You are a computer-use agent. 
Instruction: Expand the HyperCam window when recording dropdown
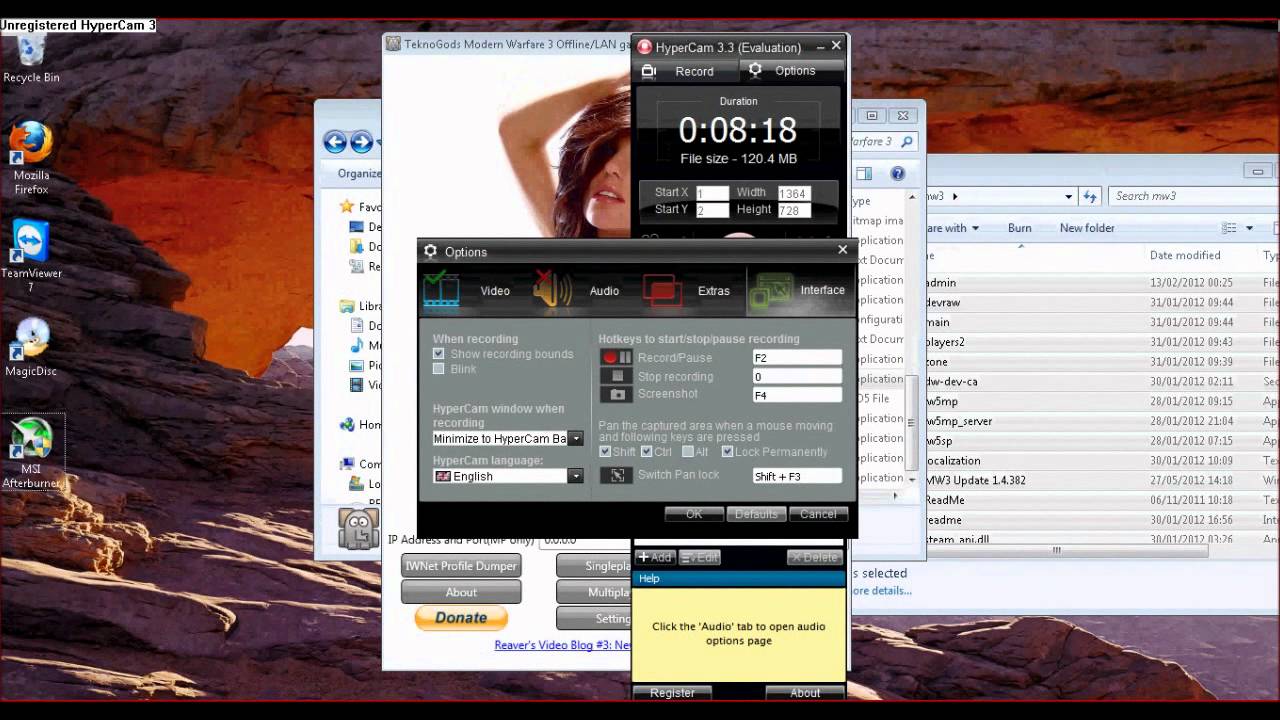(x=575, y=439)
